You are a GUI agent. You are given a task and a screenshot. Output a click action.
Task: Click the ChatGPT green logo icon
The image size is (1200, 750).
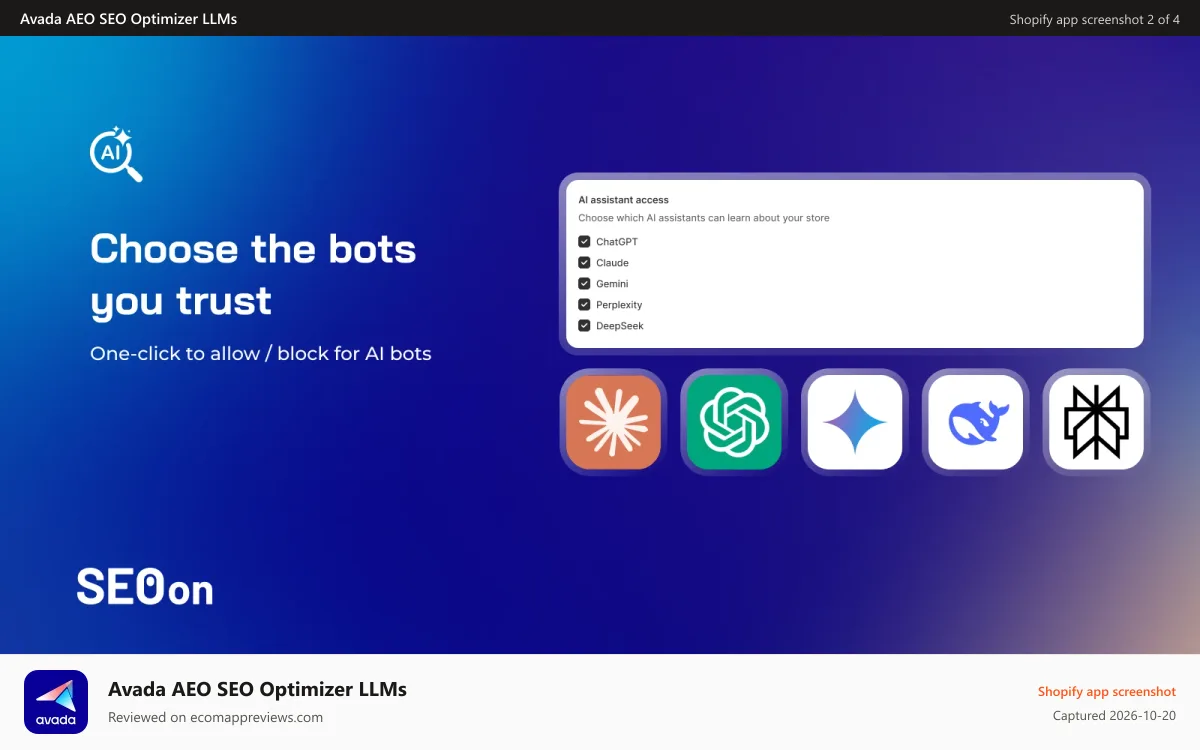pyautogui.click(x=734, y=422)
